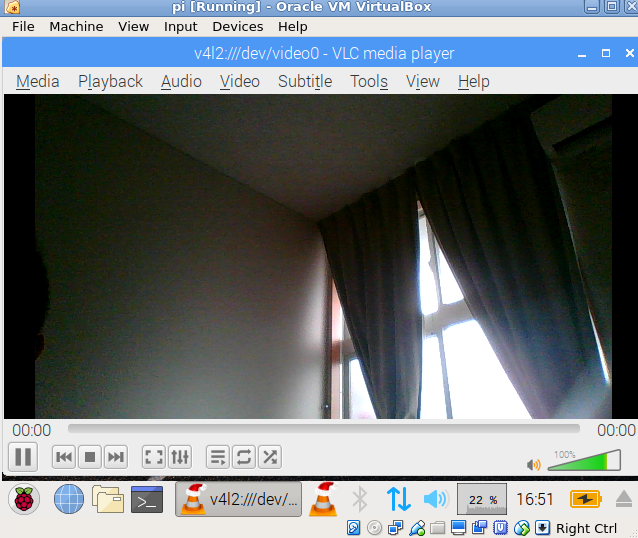Open the Audio menu in VLC

[181, 81]
